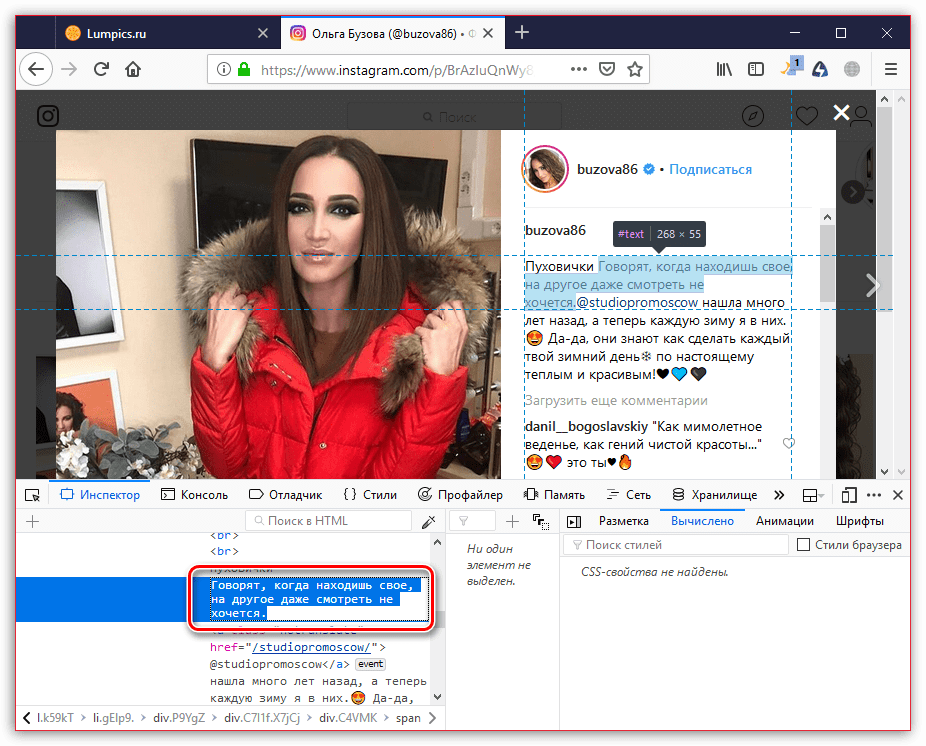Screen dimensions: 926x746
Task: Click "Загрузить еще комментарии" link
Action: pyautogui.click(x=615, y=401)
